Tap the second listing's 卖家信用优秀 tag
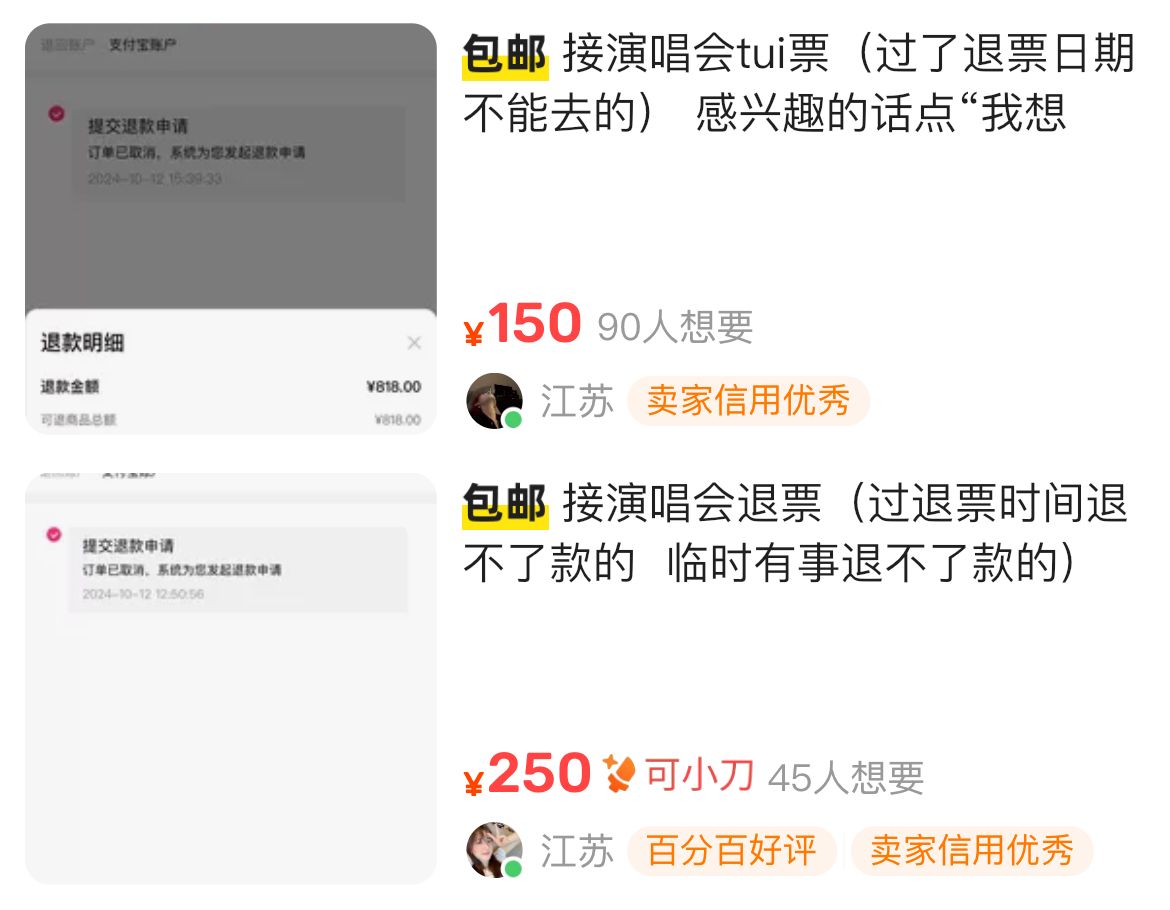 pyautogui.click(x=972, y=850)
